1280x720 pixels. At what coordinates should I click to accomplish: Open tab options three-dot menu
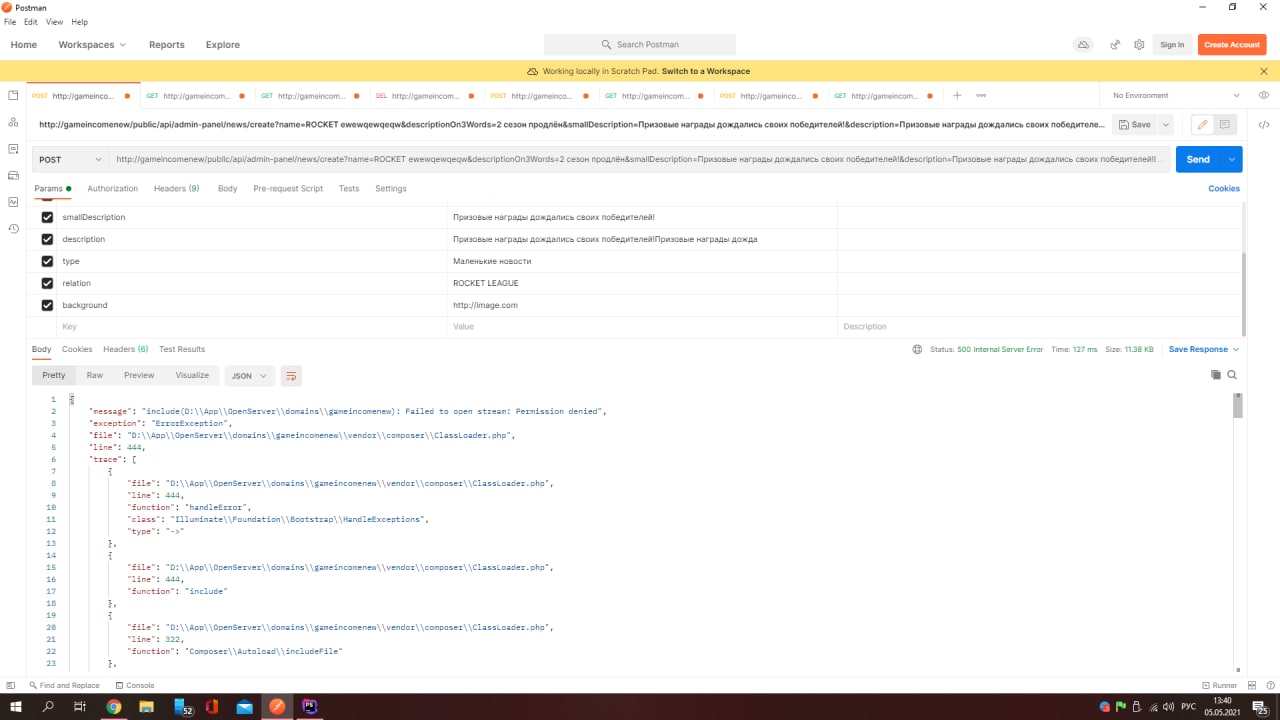981,96
